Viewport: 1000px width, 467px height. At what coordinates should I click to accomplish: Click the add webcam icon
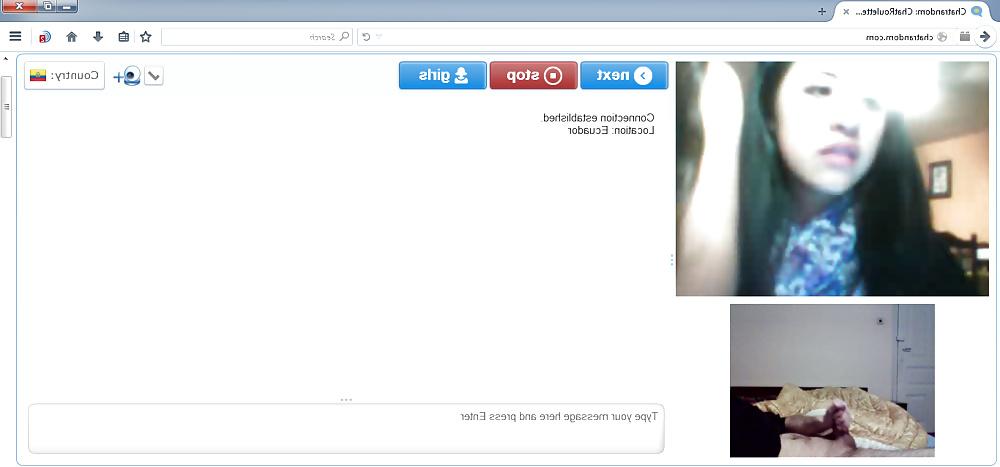127,76
